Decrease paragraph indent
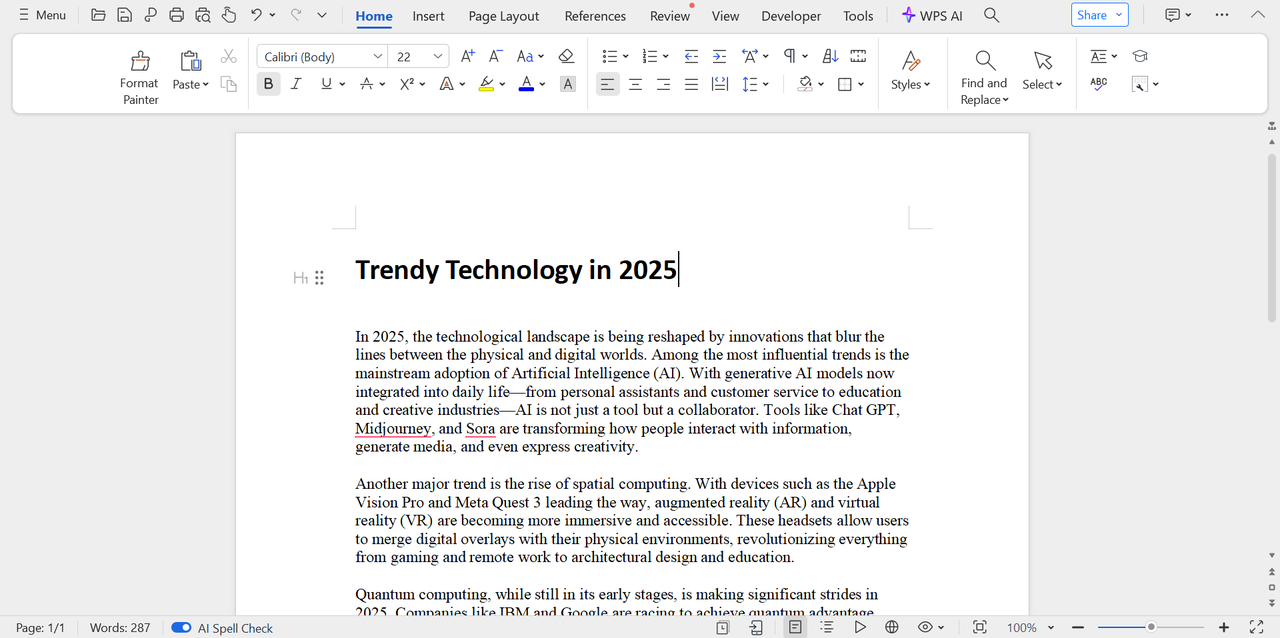Screen dimensions: 1280x638 point(691,56)
